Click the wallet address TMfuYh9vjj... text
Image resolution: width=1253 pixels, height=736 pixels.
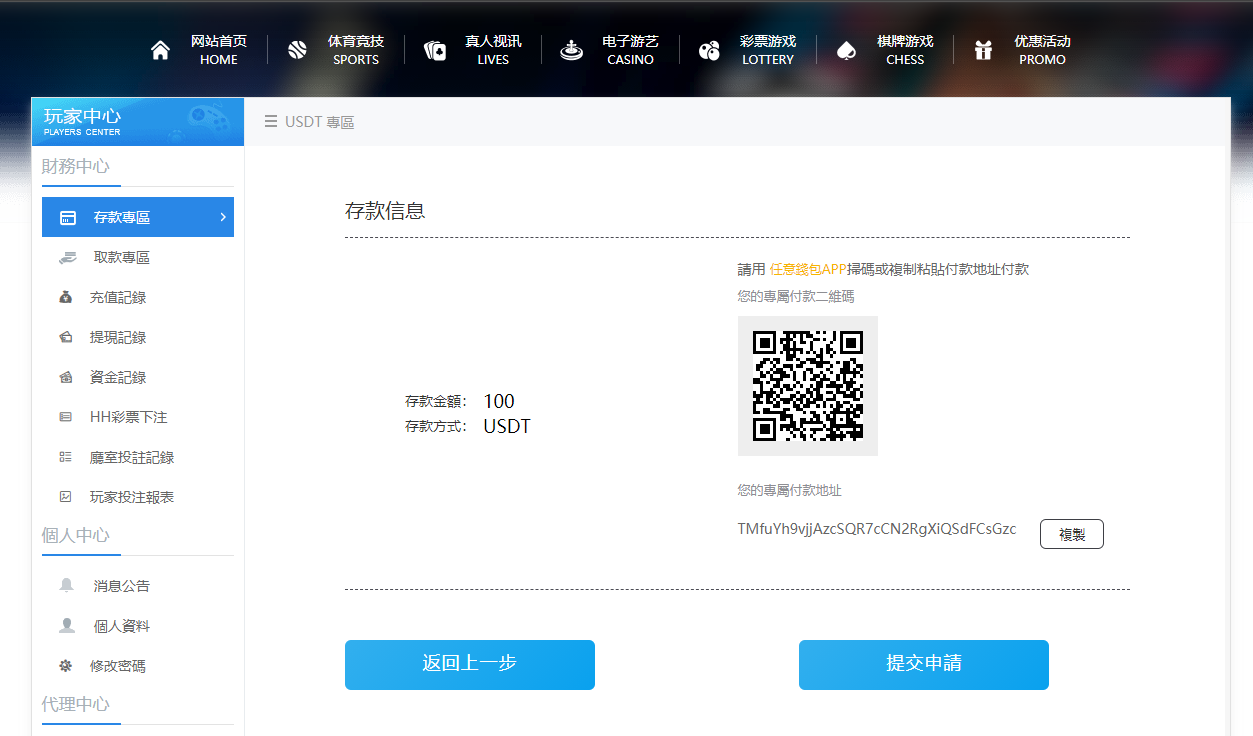coord(877,529)
